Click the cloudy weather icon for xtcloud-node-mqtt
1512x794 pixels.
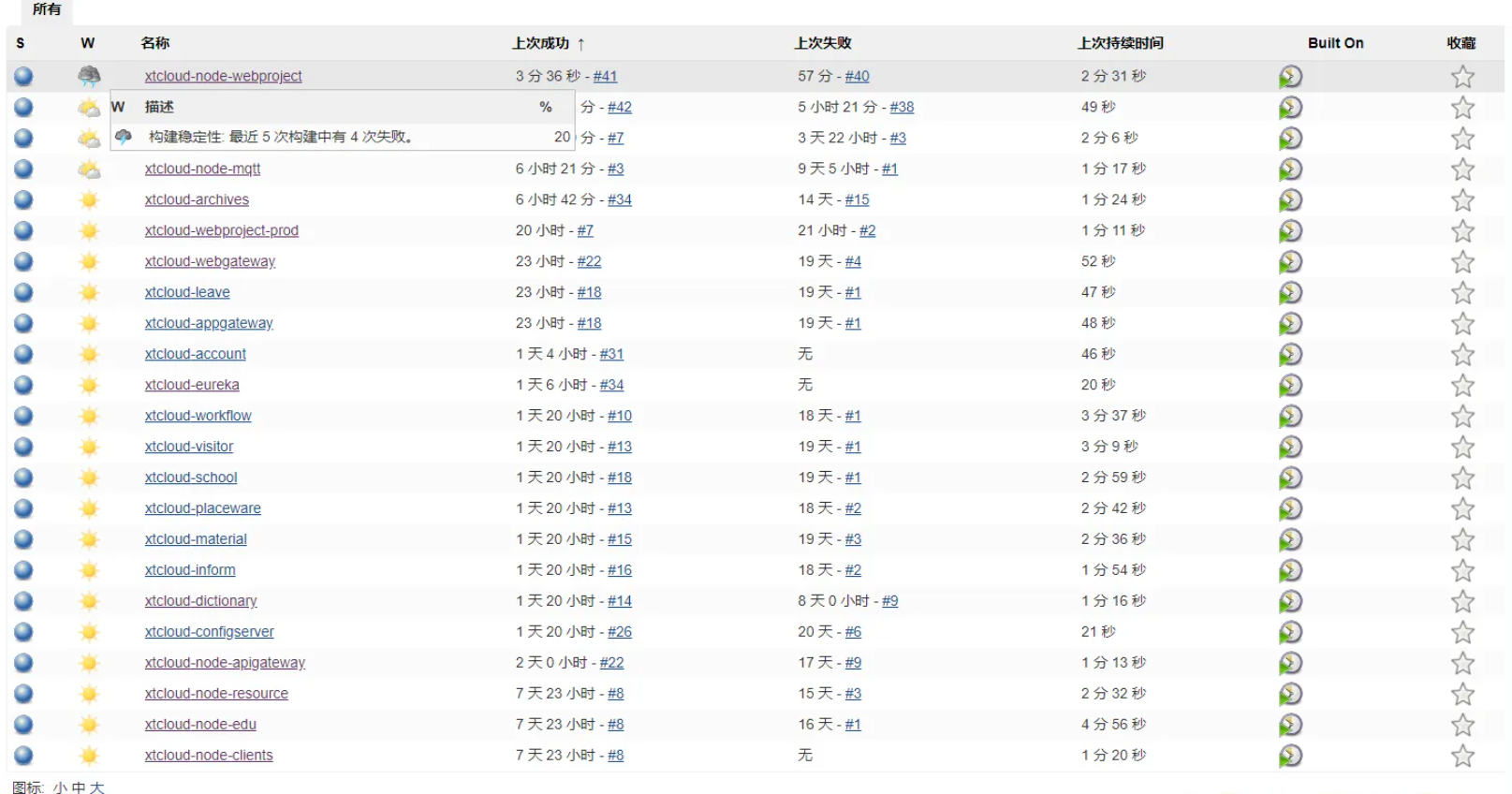click(x=89, y=169)
